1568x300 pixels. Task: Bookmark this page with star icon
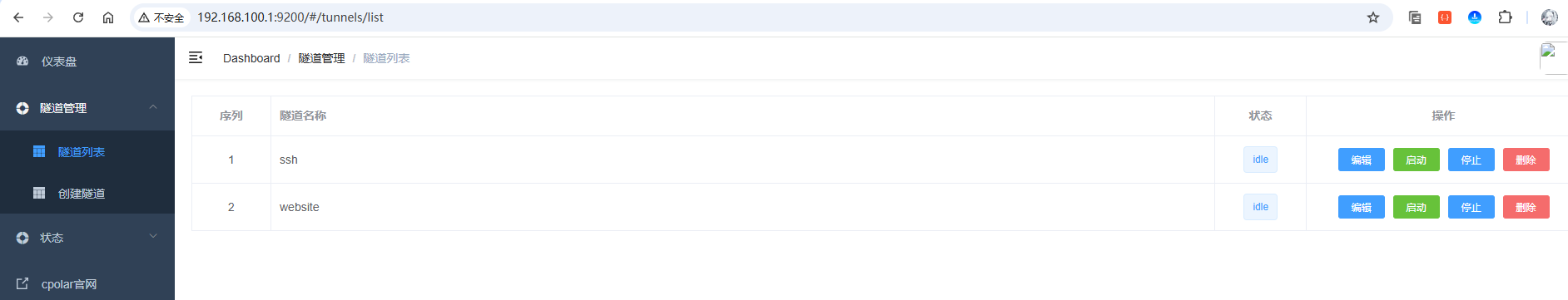pyautogui.click(x=1373, y=17)
